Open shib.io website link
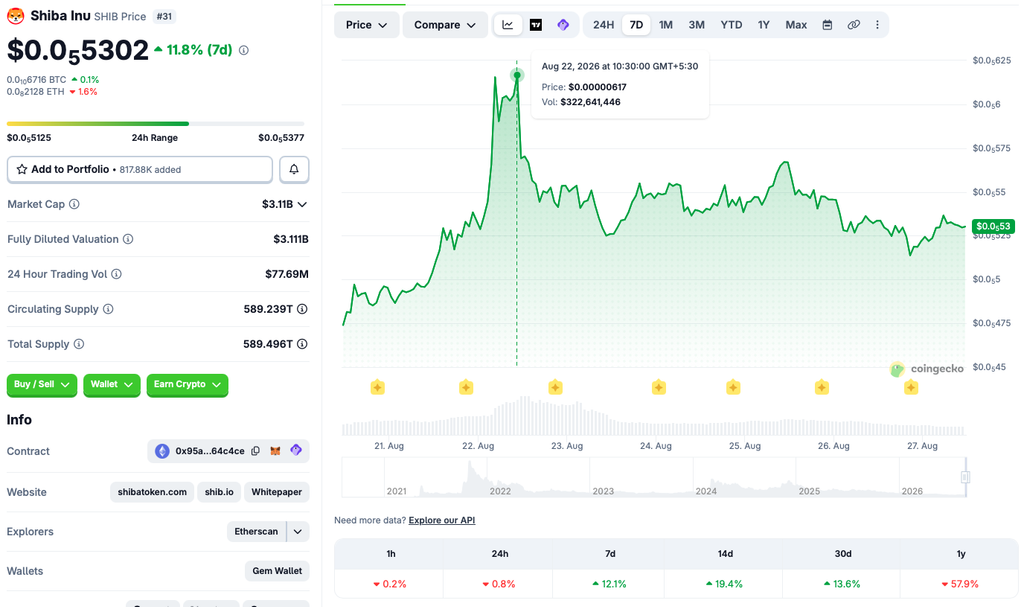The height and width of the screenshot is (607, 1024). pyautogui.click(x=219, y=492)
